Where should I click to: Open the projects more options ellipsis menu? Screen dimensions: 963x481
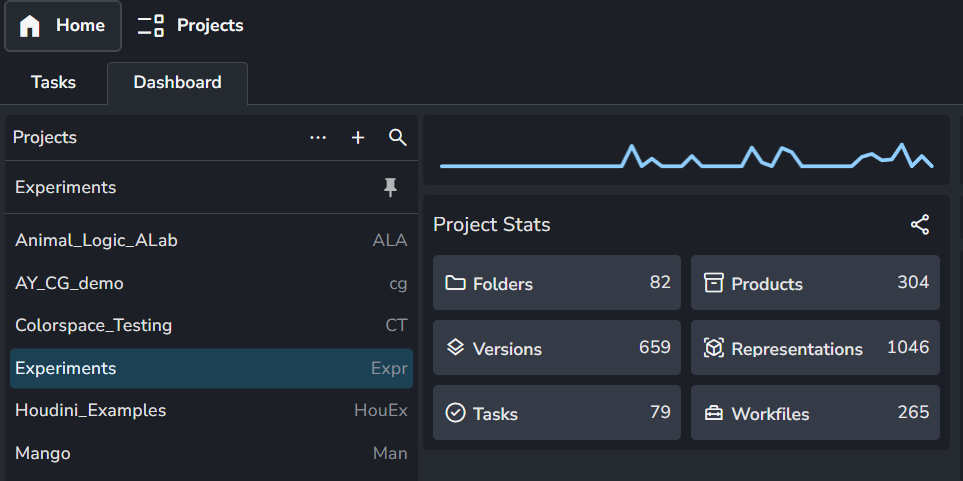pyautogui.click(x=318, y=138)
